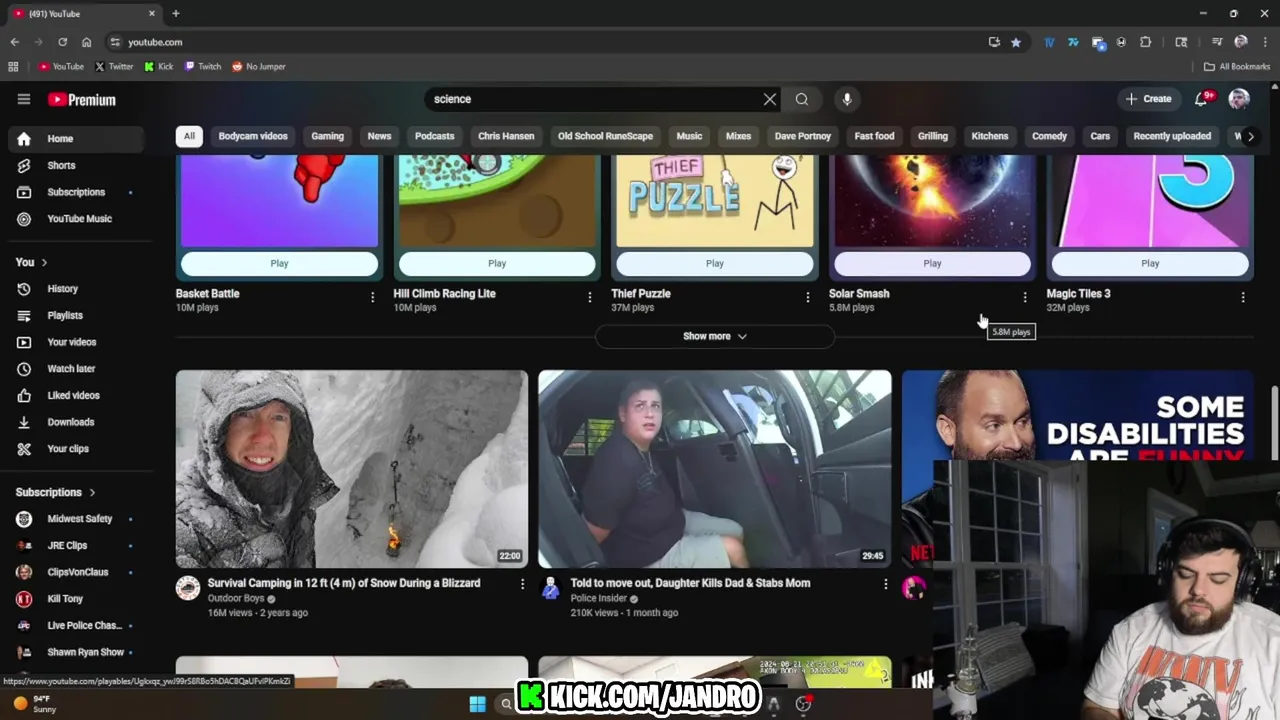Open the YouTube hamburger guide menu
The height and width of the screenshot is (720, 1280).
click(24, 99)
